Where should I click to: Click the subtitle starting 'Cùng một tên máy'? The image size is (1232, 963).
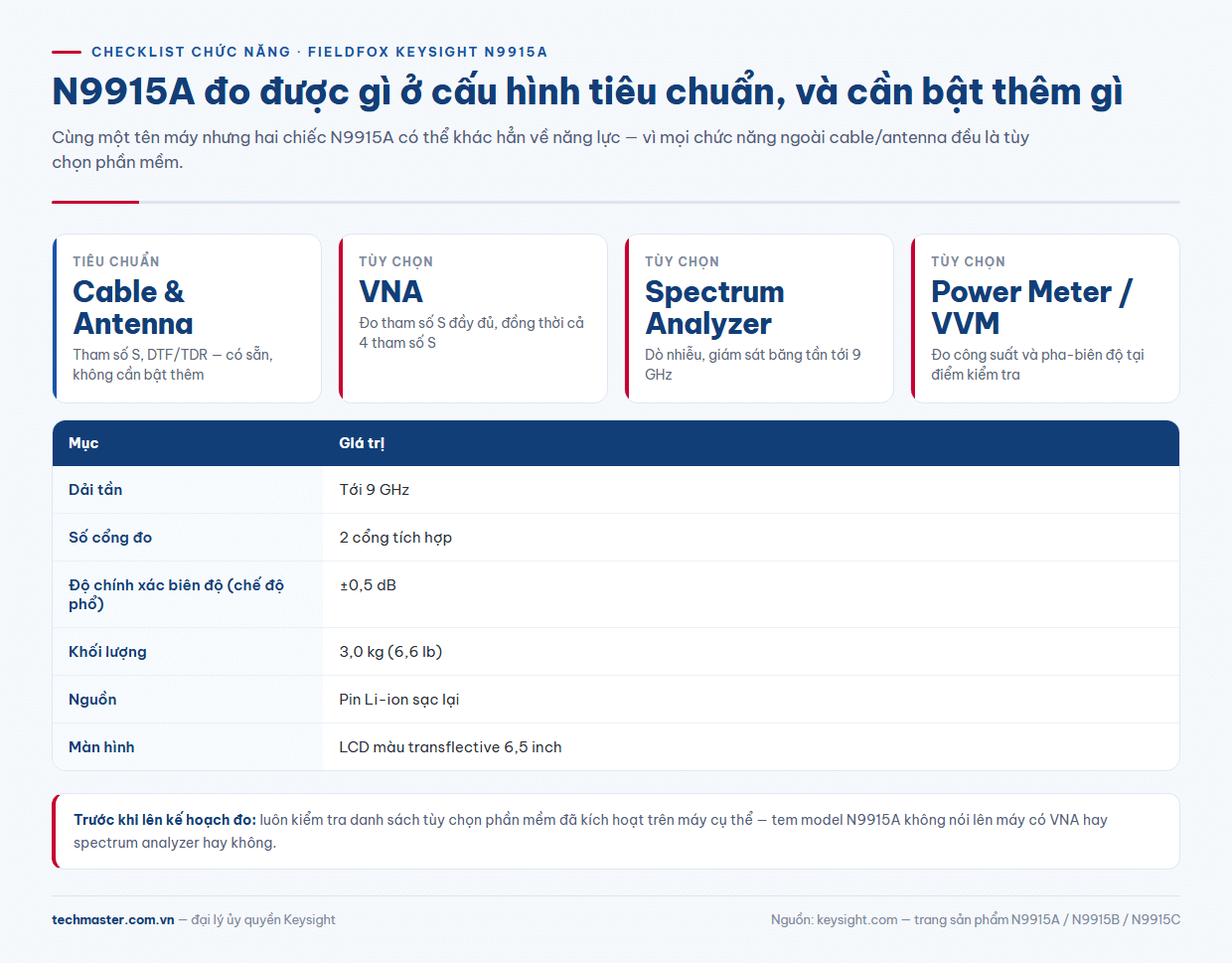(x=540, y=149)
